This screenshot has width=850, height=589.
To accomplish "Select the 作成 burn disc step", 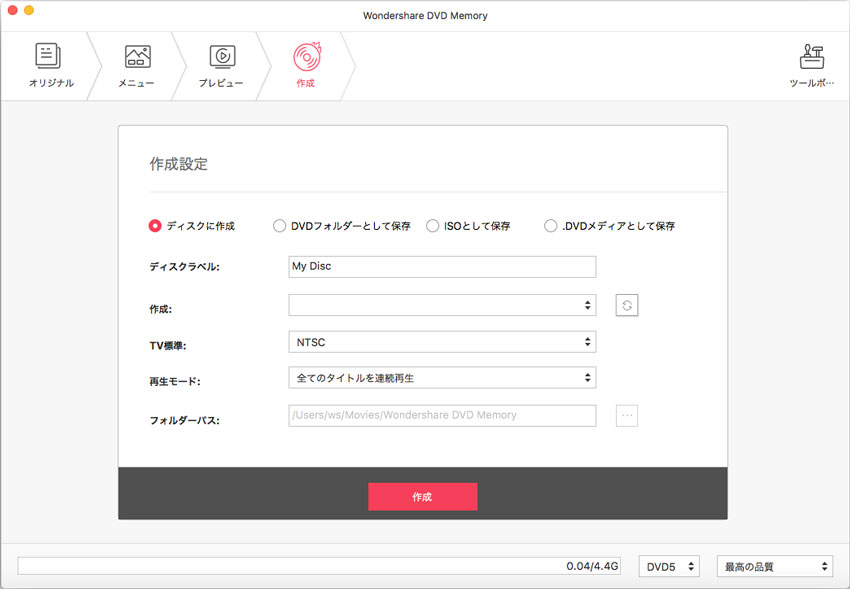I will [x=306, y=66].
